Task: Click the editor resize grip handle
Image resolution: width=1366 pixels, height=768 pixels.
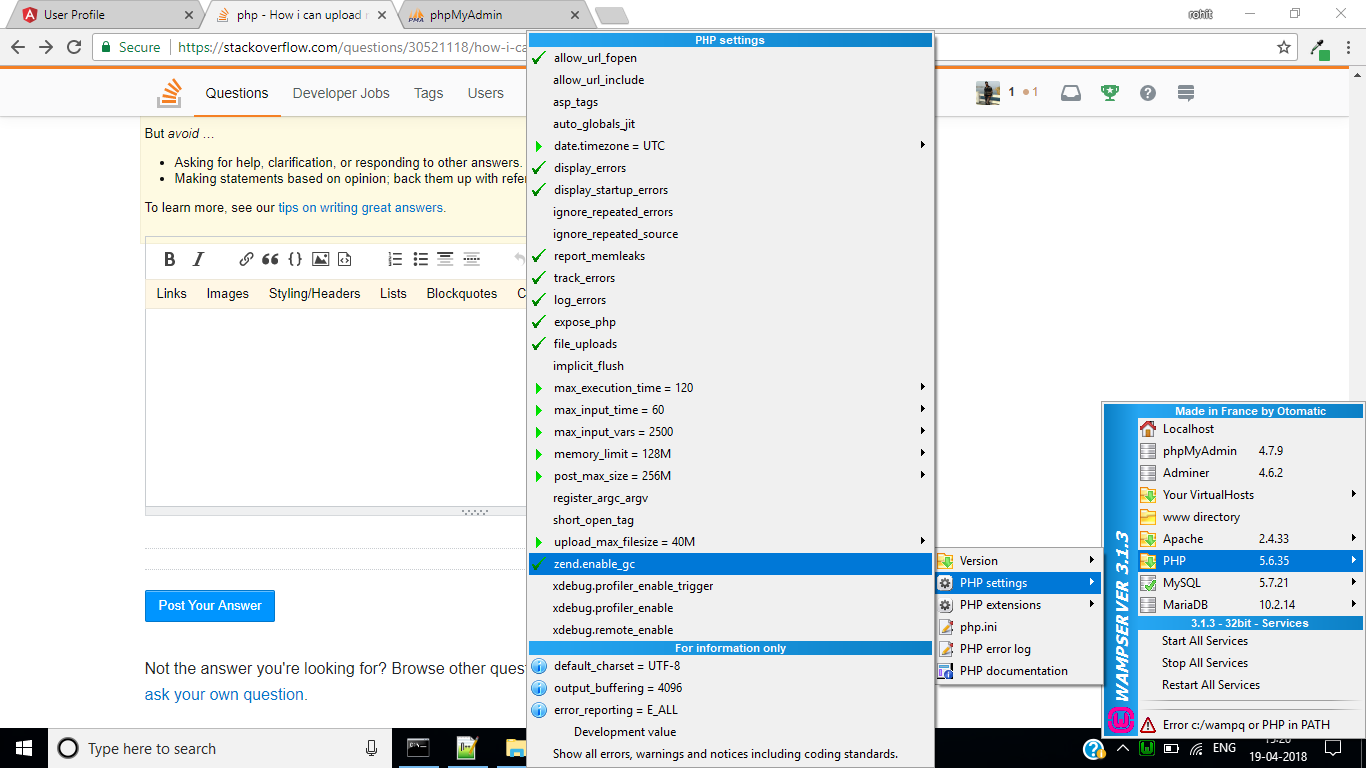Action: 474,512
